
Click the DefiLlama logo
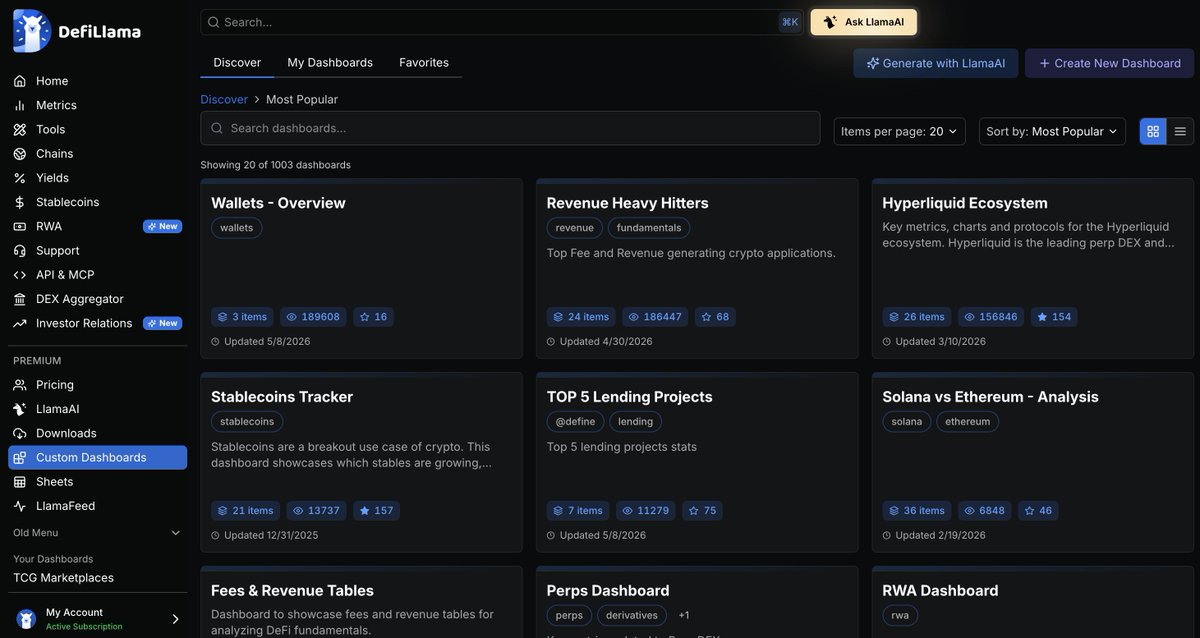(77, 31)
